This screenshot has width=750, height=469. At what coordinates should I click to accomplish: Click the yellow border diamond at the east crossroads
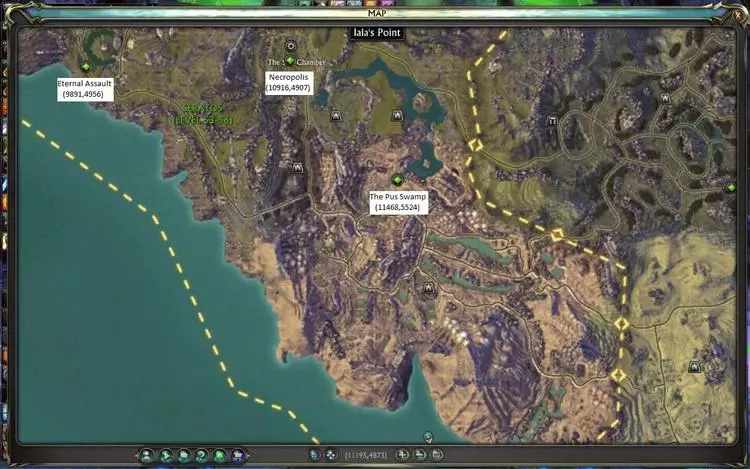(x=557, y=235)
